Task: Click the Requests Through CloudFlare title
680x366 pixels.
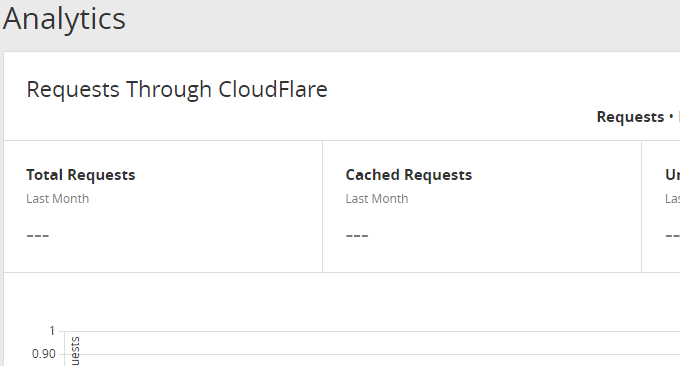Action: coord(177,90)
